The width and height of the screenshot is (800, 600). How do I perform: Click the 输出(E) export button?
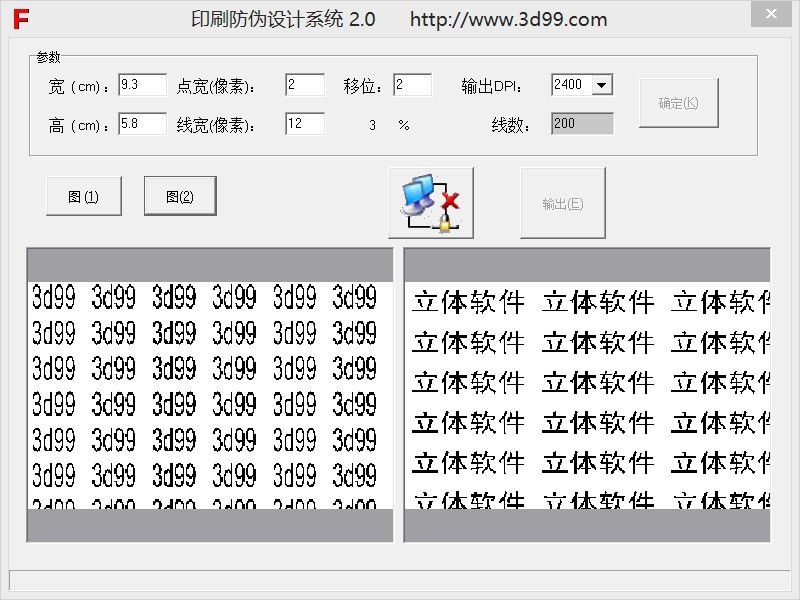[562, 203]
